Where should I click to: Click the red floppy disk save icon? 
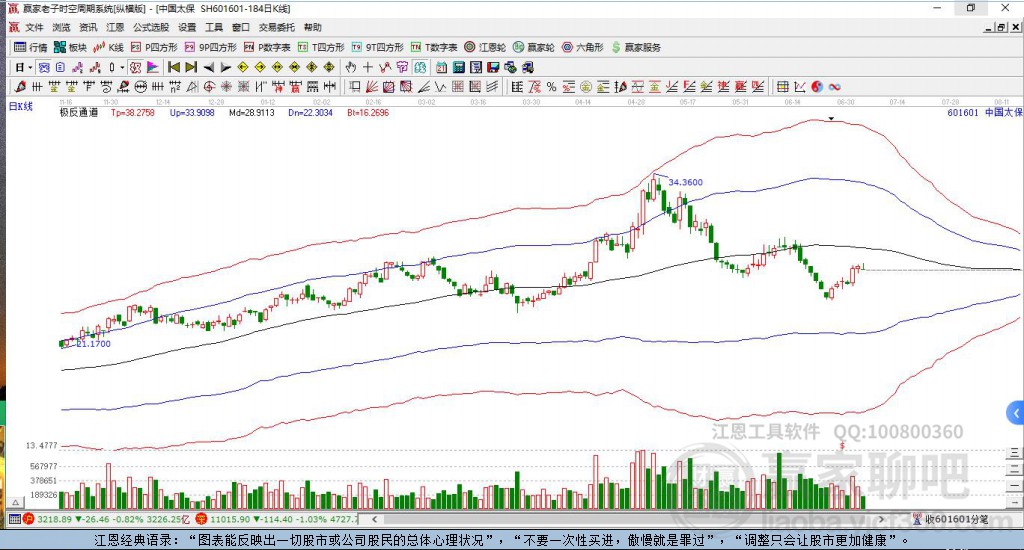(x=493, y=67)
